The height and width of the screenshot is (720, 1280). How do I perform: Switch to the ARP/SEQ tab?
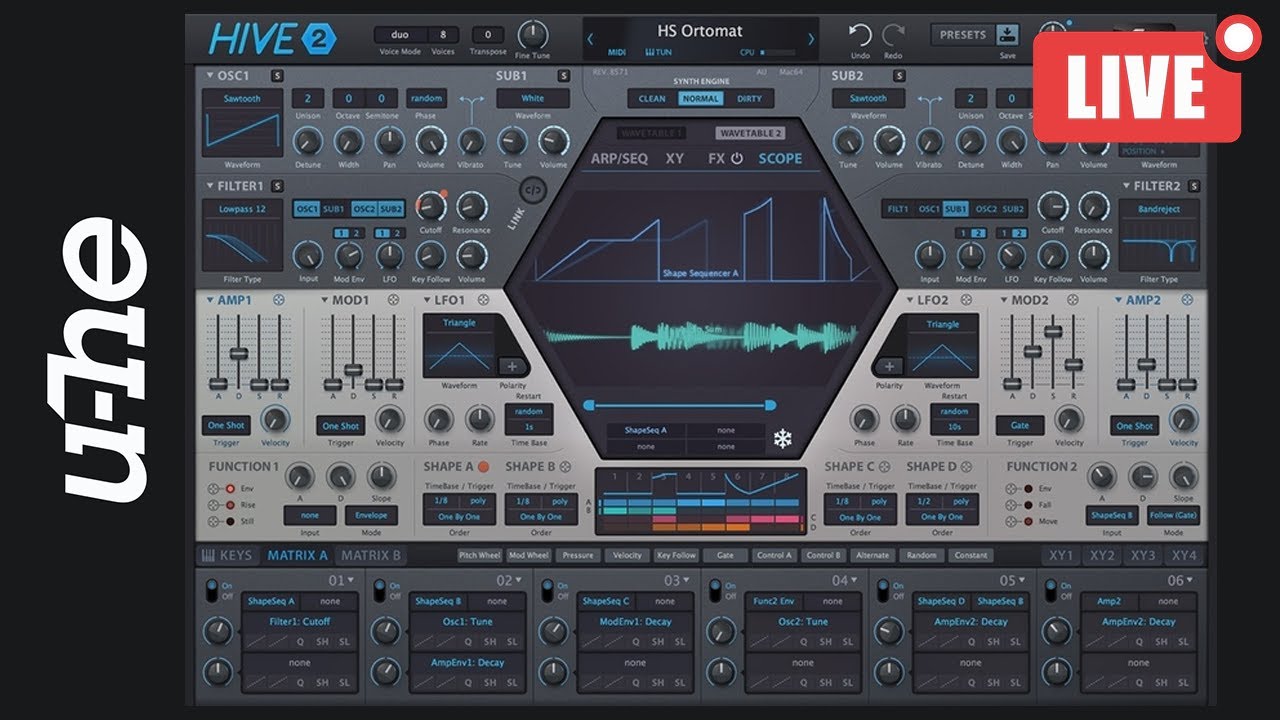click(619, 158)
